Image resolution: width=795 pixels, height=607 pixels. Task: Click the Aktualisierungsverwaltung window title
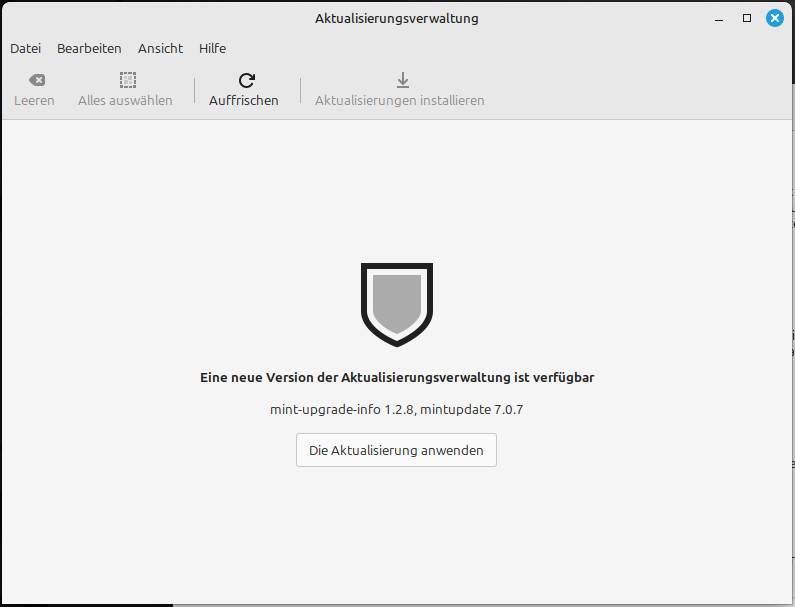396,18
